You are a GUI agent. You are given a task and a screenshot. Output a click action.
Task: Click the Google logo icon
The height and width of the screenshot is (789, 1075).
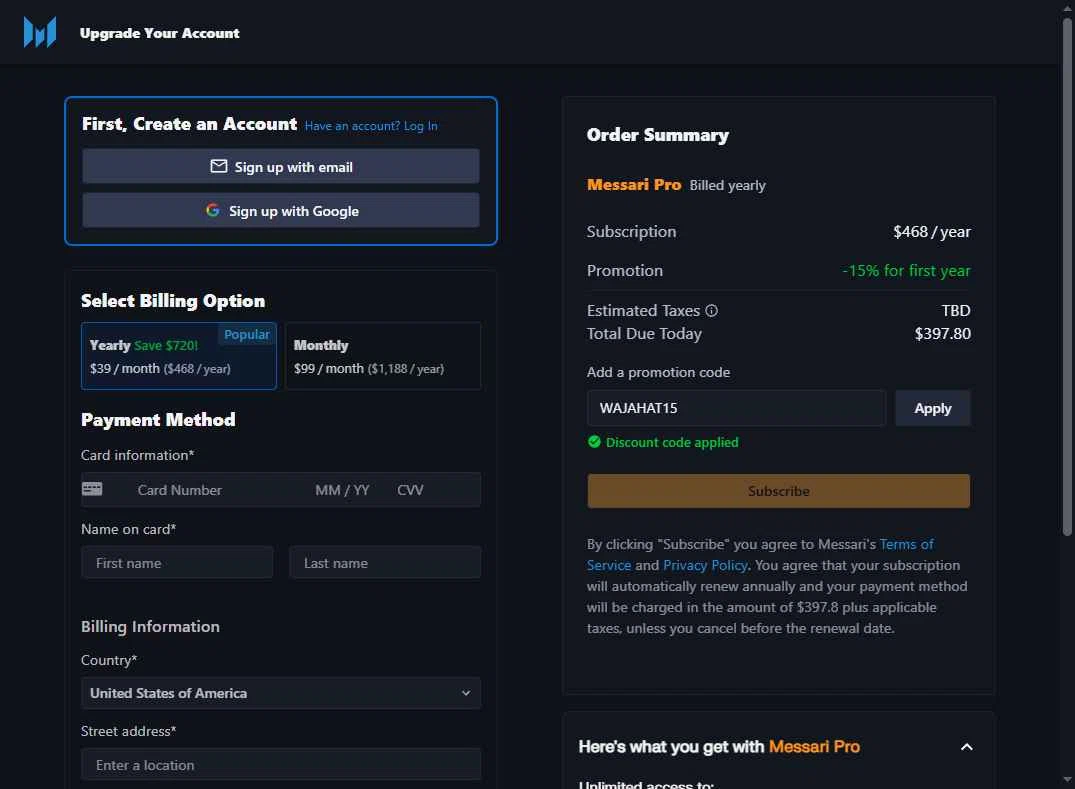click(x=213, y=210)
